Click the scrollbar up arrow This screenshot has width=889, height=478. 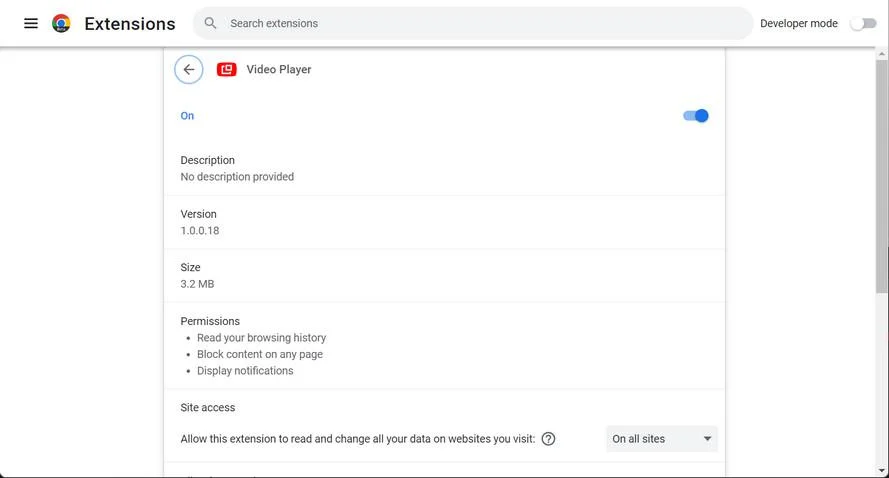click(x=882, y=54)
